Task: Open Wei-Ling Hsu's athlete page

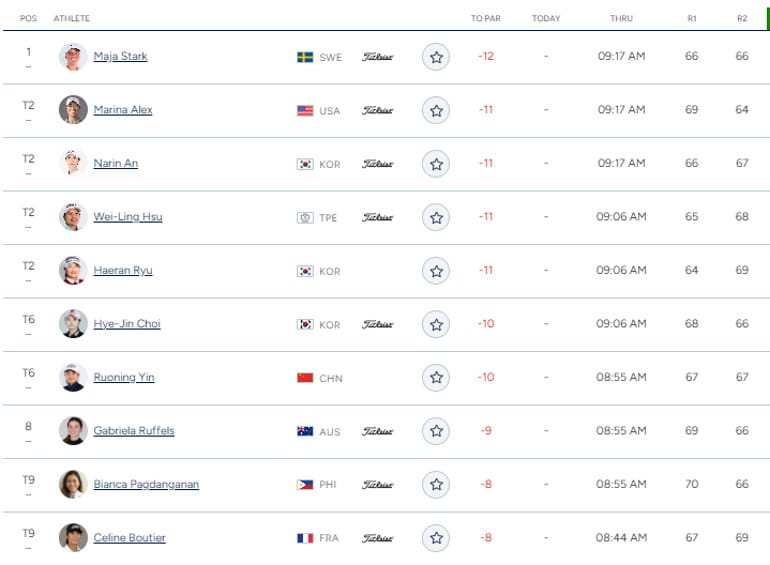Action: click(x=128, y=217)
